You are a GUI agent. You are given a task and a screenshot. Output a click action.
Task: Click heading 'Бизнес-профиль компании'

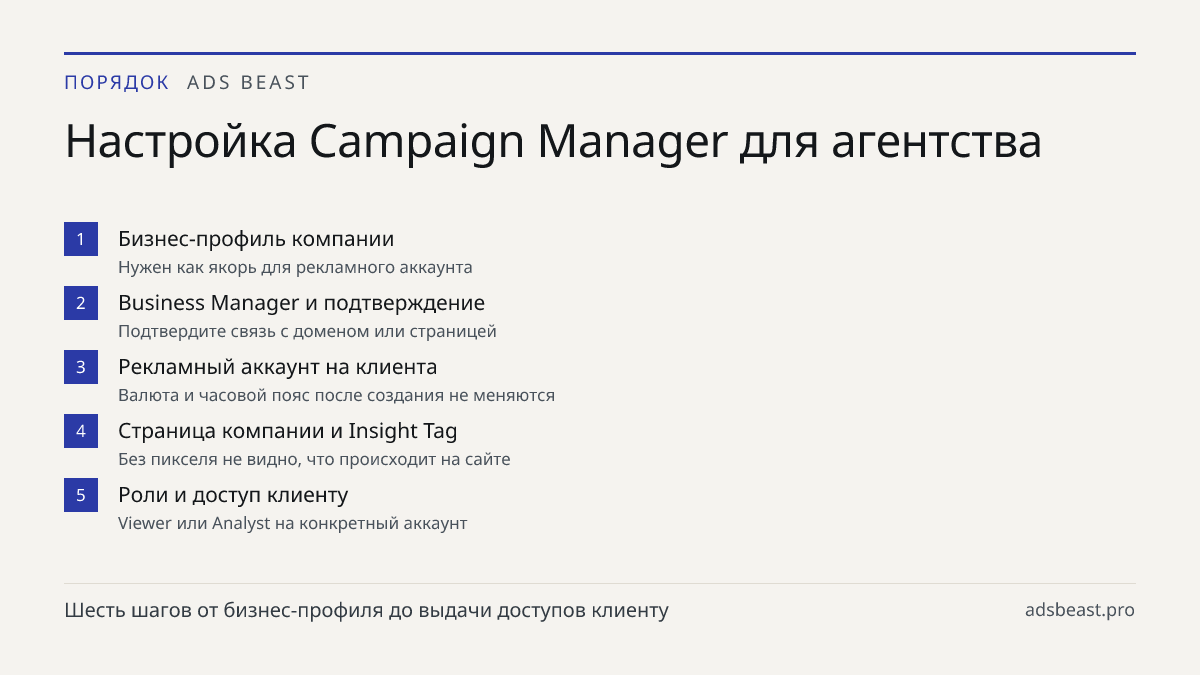tap(256, 239)
